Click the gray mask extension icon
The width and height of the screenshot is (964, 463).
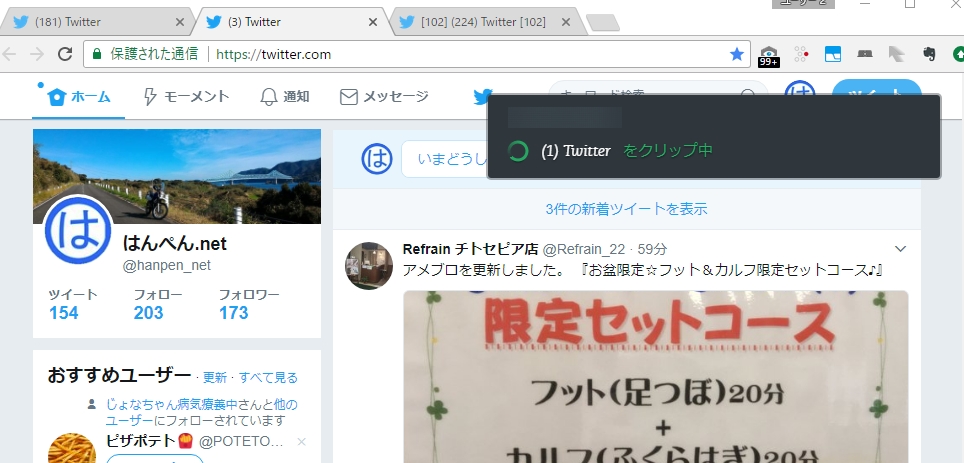[x=864, y=54]
